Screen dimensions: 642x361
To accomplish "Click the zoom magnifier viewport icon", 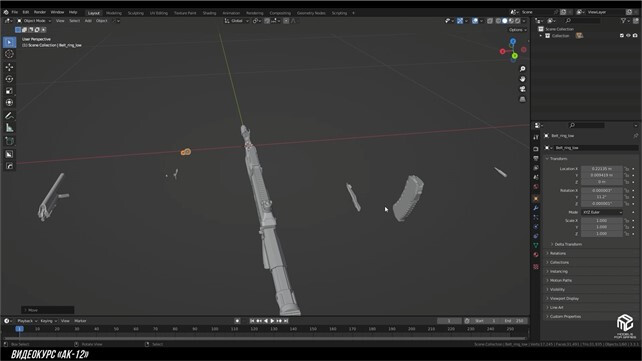I will point(522,69).
